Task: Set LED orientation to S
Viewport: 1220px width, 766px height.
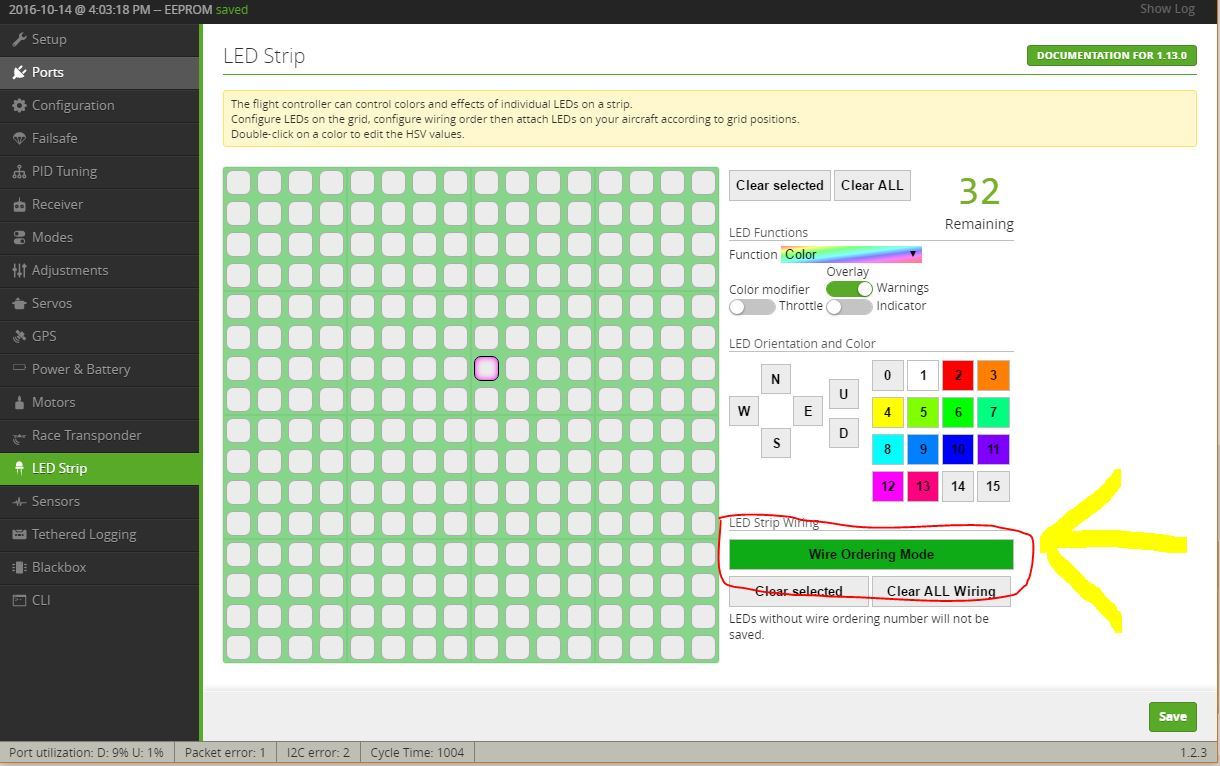Action: [x=775, y=443]
